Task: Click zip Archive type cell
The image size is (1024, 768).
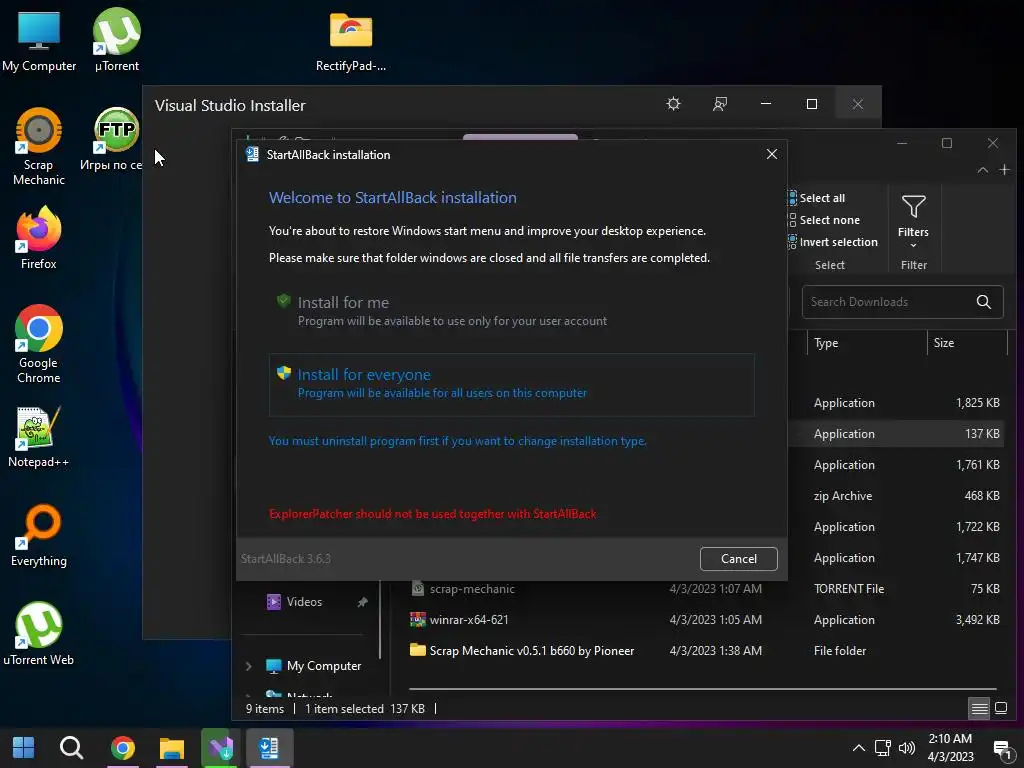Action: click(x=842, y=496)
